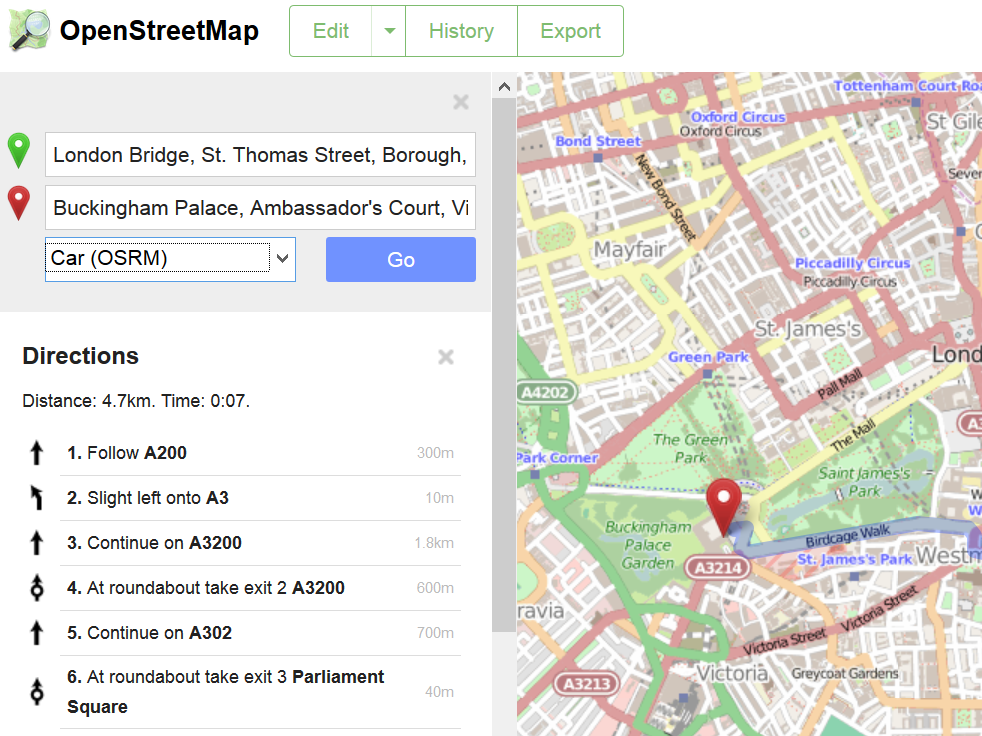Click the Greycoat Gardens label
The width and height of the screenshot is (982, 736).
tap(845, 673)
